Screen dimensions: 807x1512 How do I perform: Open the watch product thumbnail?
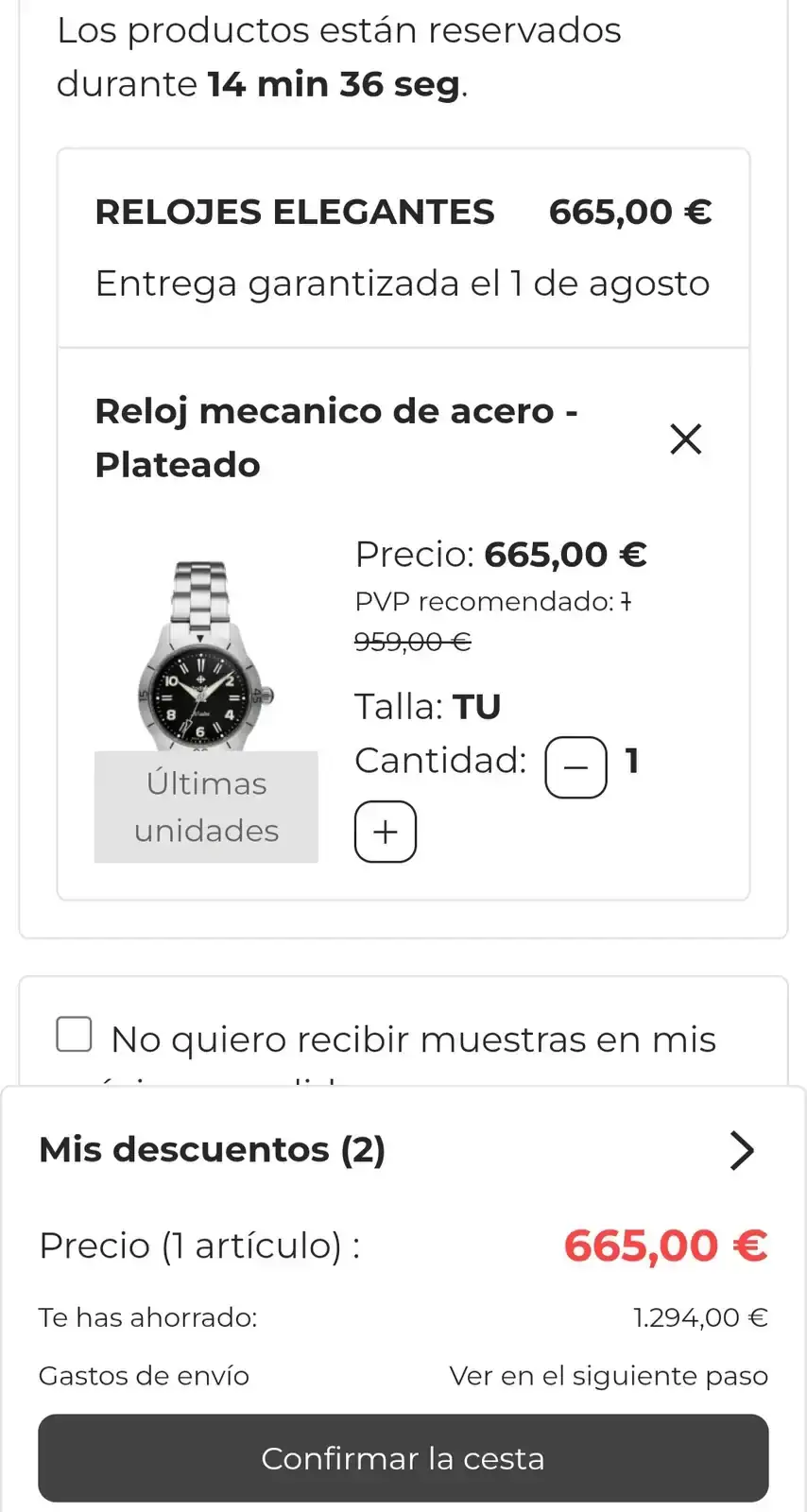point(206,656)
